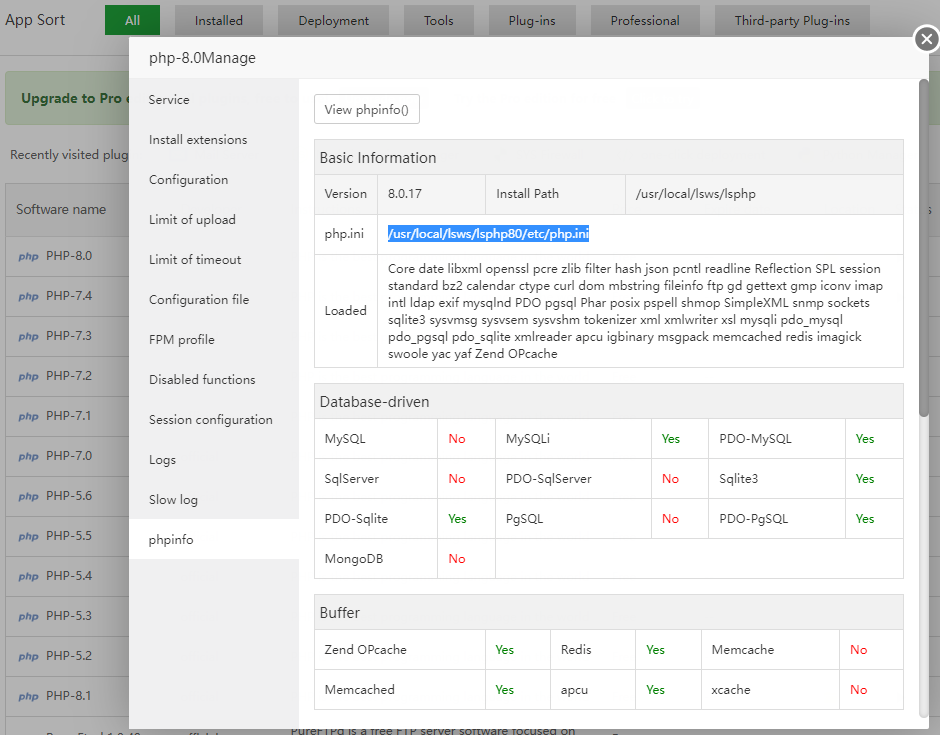The height and width of the screenshot is (735, 940).
Task: Click the PHP-5.3 php icon
Action: [x=28, y=616]
